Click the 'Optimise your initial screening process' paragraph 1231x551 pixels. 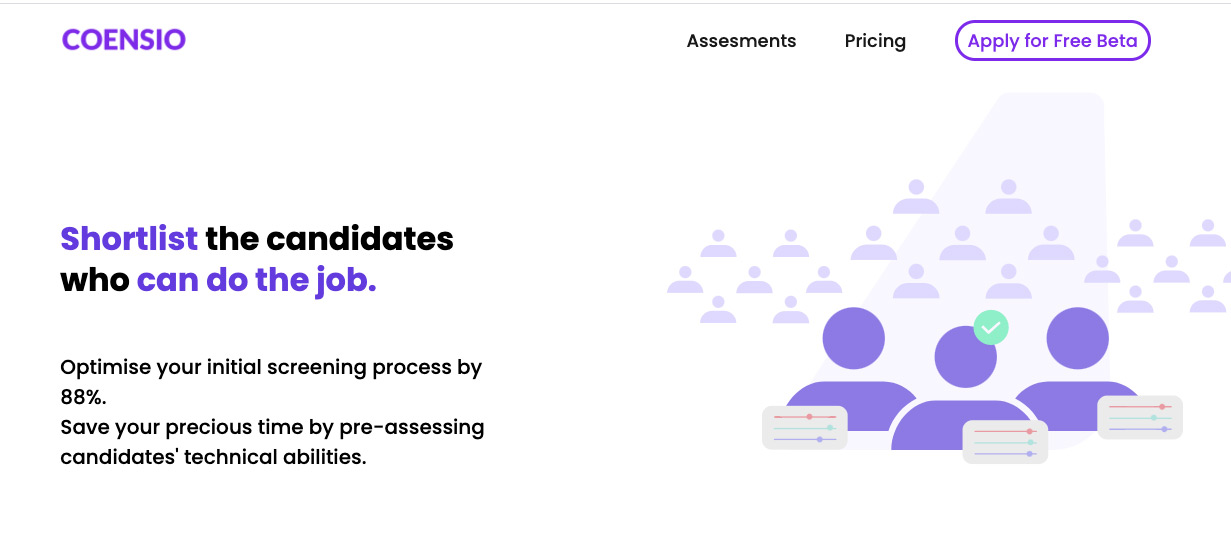point(271,382)
